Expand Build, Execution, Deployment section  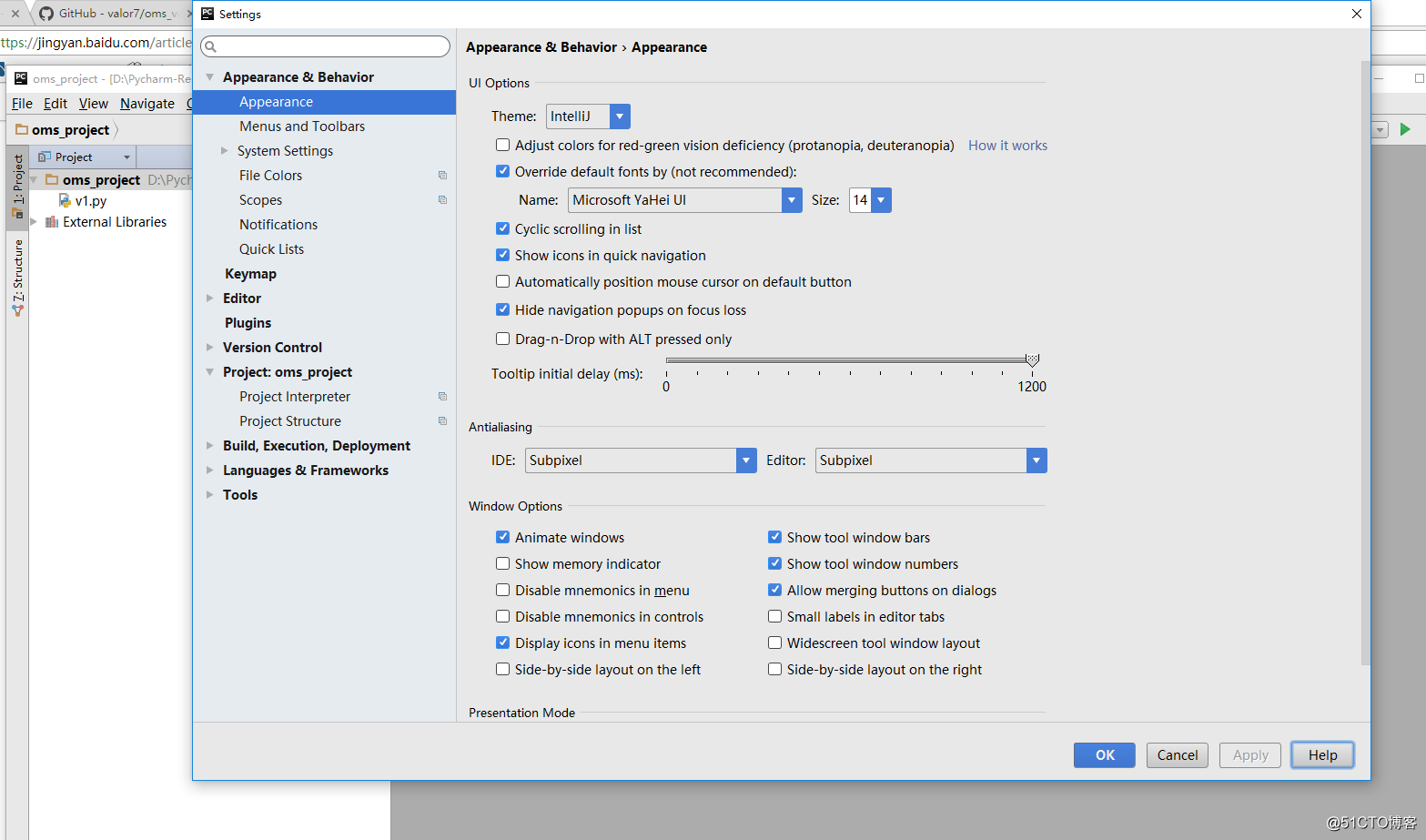click(210, 446)
